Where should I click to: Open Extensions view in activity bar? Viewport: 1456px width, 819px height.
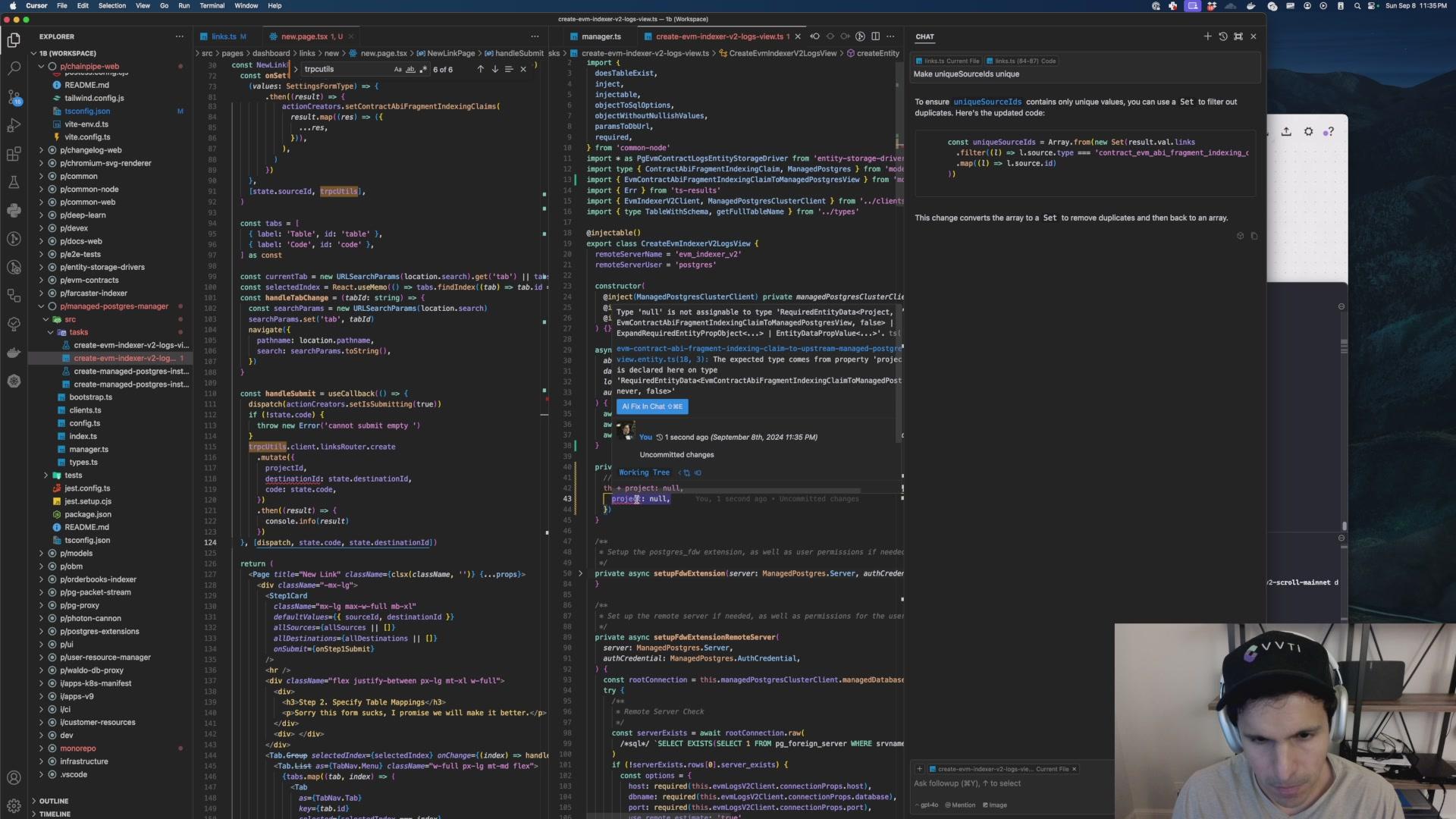pos(14,155)
